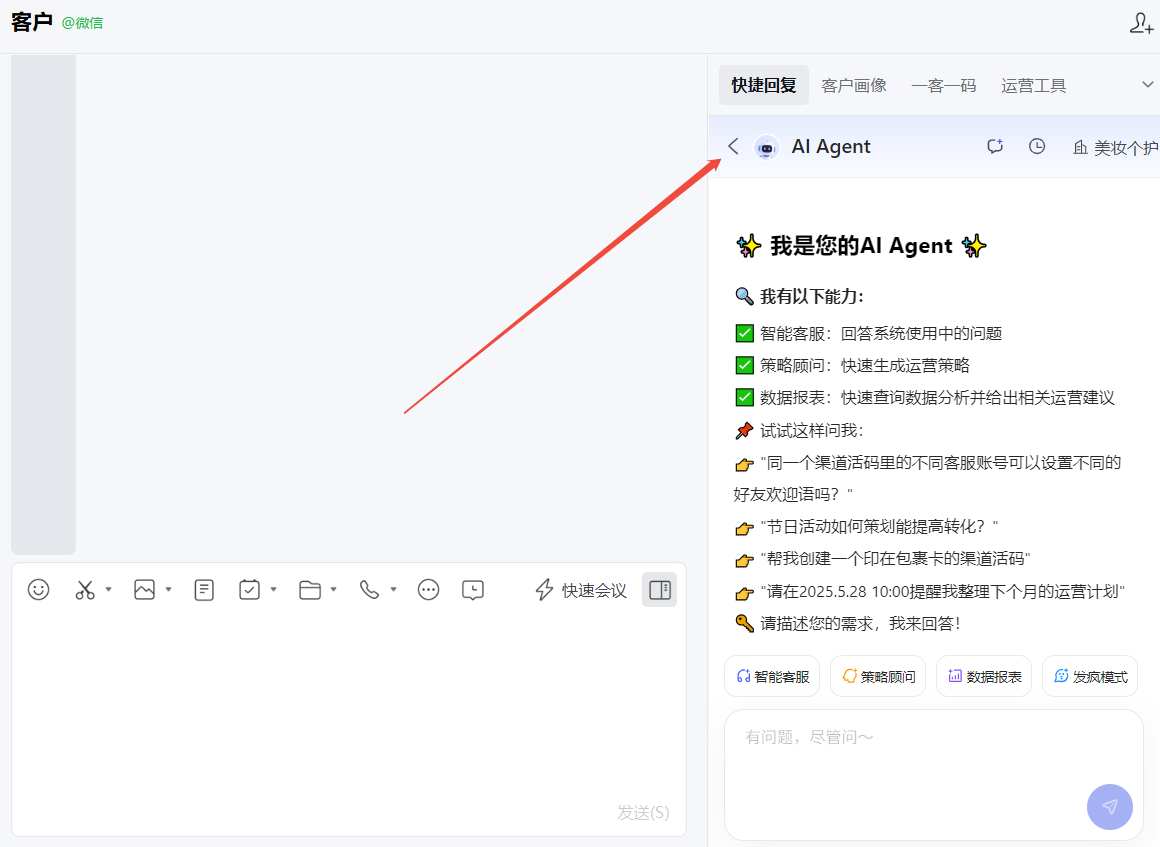Switch to the 客户画像 tab

click(854, 86)
